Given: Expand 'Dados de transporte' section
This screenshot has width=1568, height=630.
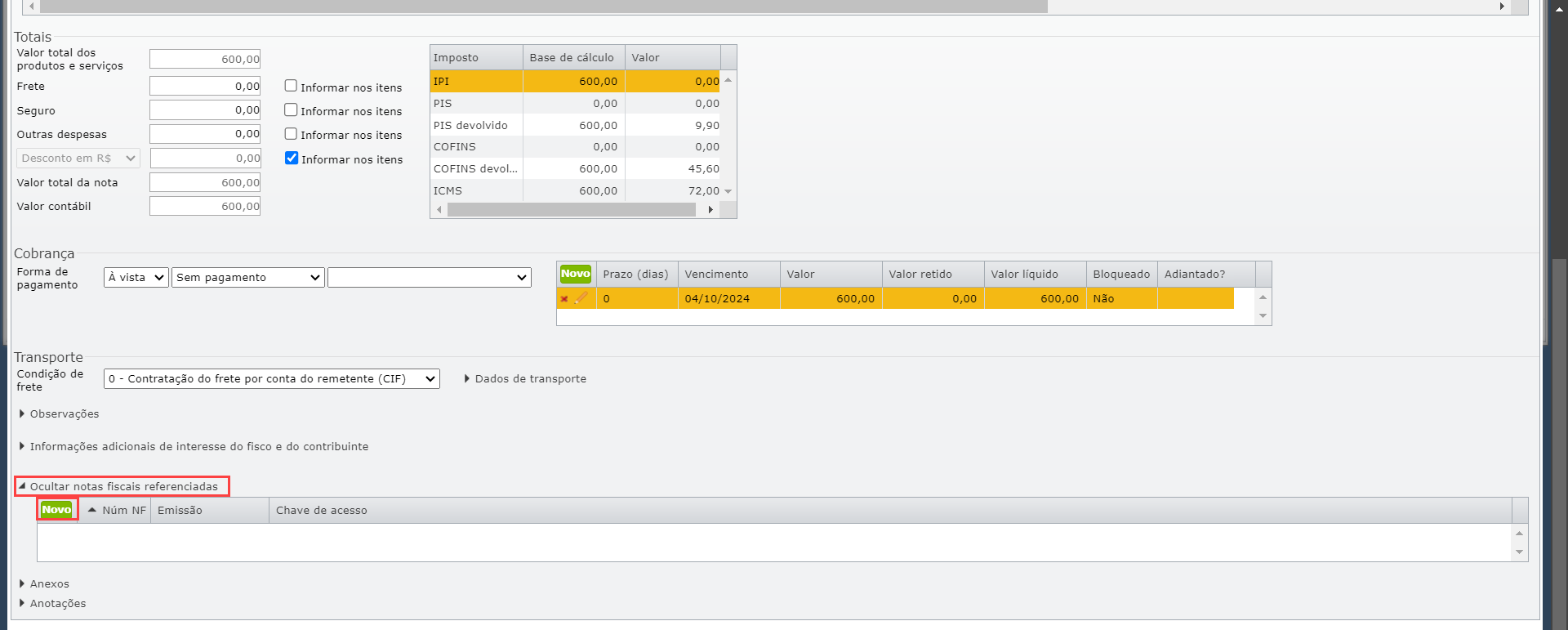Looking at the screenshot, I should click(525, 379).
